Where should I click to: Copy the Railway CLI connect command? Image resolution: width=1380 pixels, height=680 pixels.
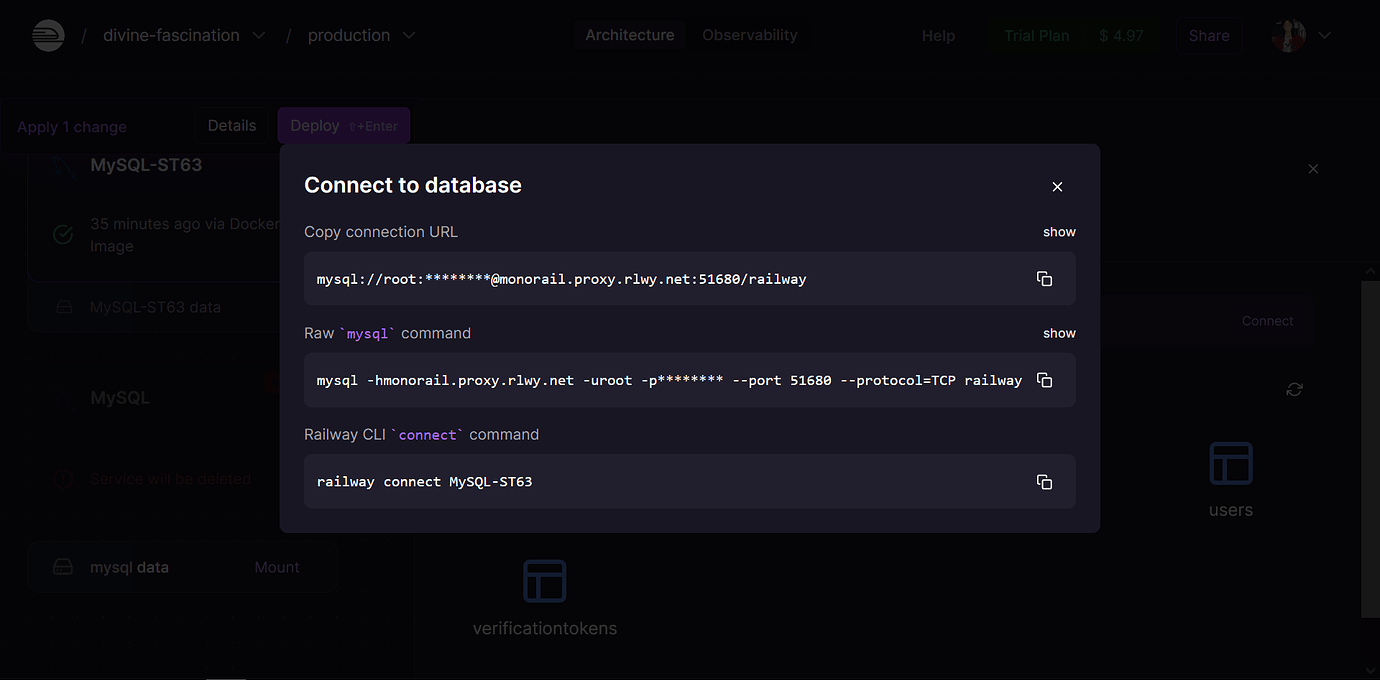1044,481
